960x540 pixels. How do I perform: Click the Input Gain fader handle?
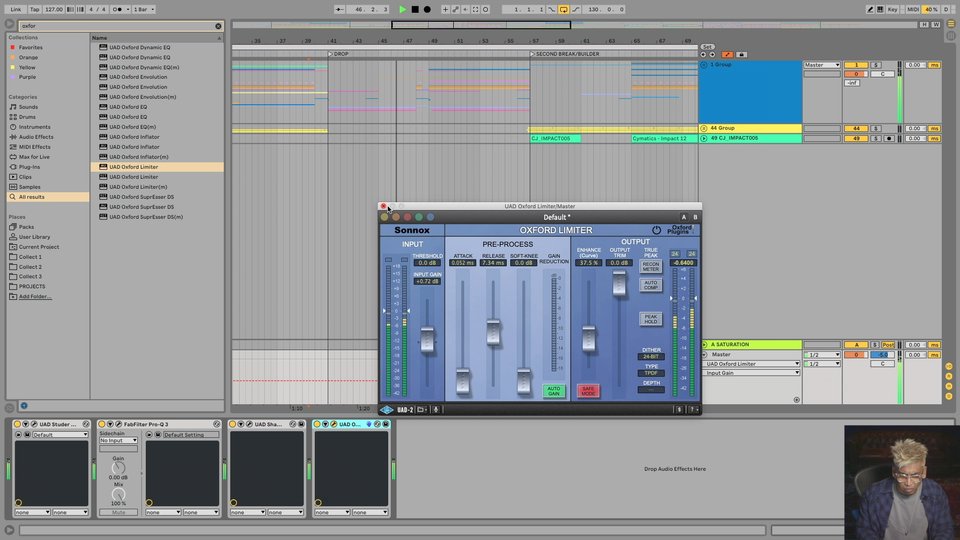pos(427,340)
